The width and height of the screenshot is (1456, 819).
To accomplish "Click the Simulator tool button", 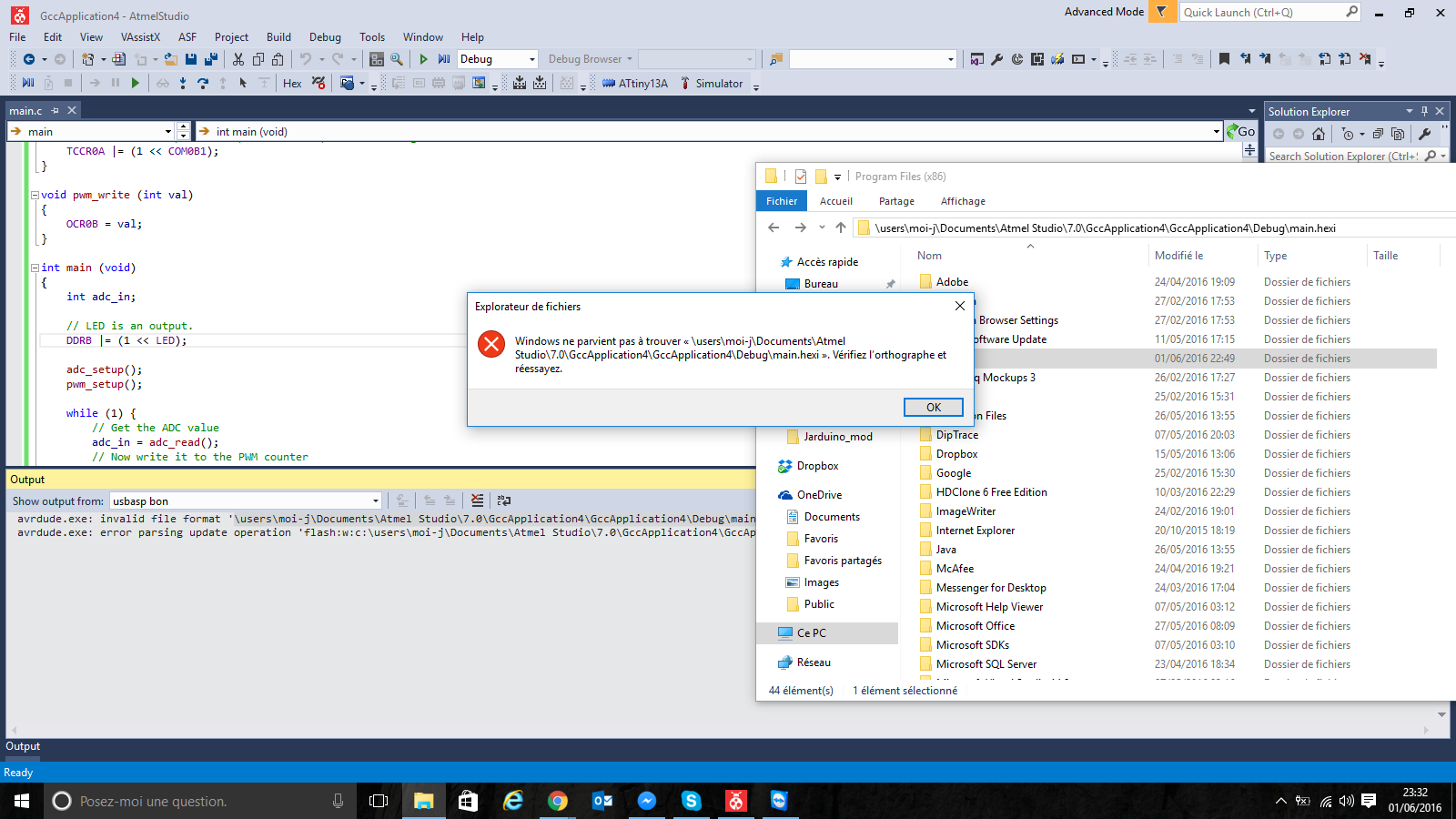I will click(x=712, y=83).
